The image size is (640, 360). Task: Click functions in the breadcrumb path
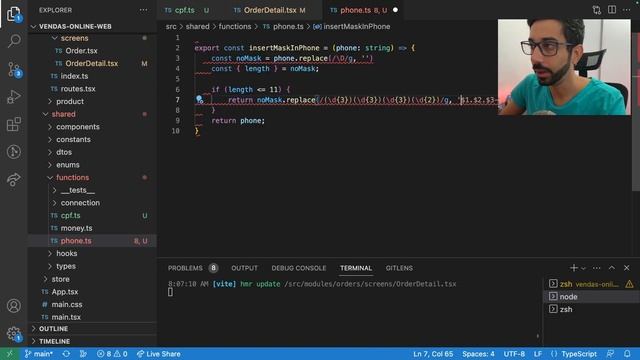click(x=235, y=27)
